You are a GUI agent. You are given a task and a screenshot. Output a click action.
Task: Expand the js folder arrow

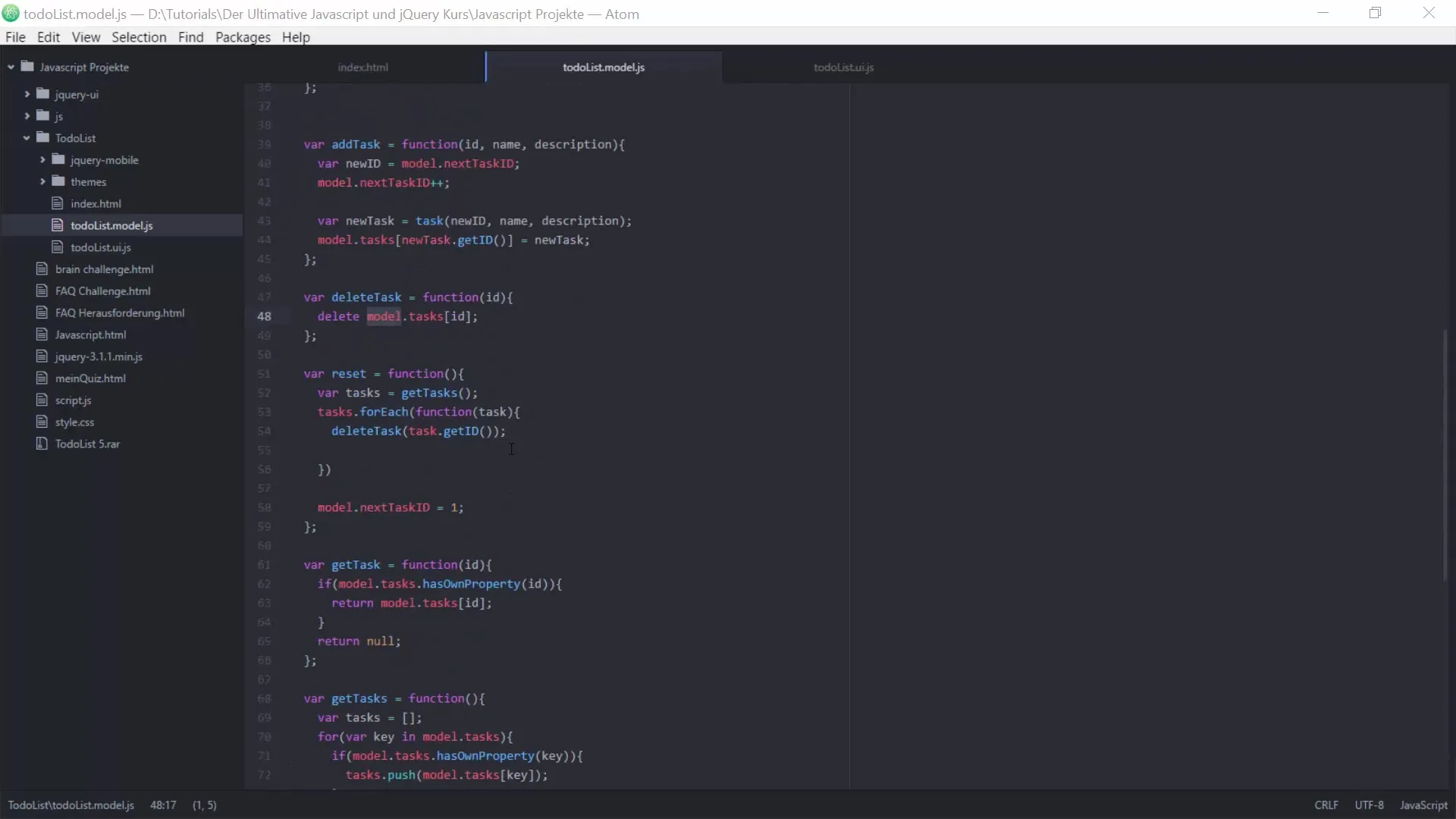coord(27,116)
